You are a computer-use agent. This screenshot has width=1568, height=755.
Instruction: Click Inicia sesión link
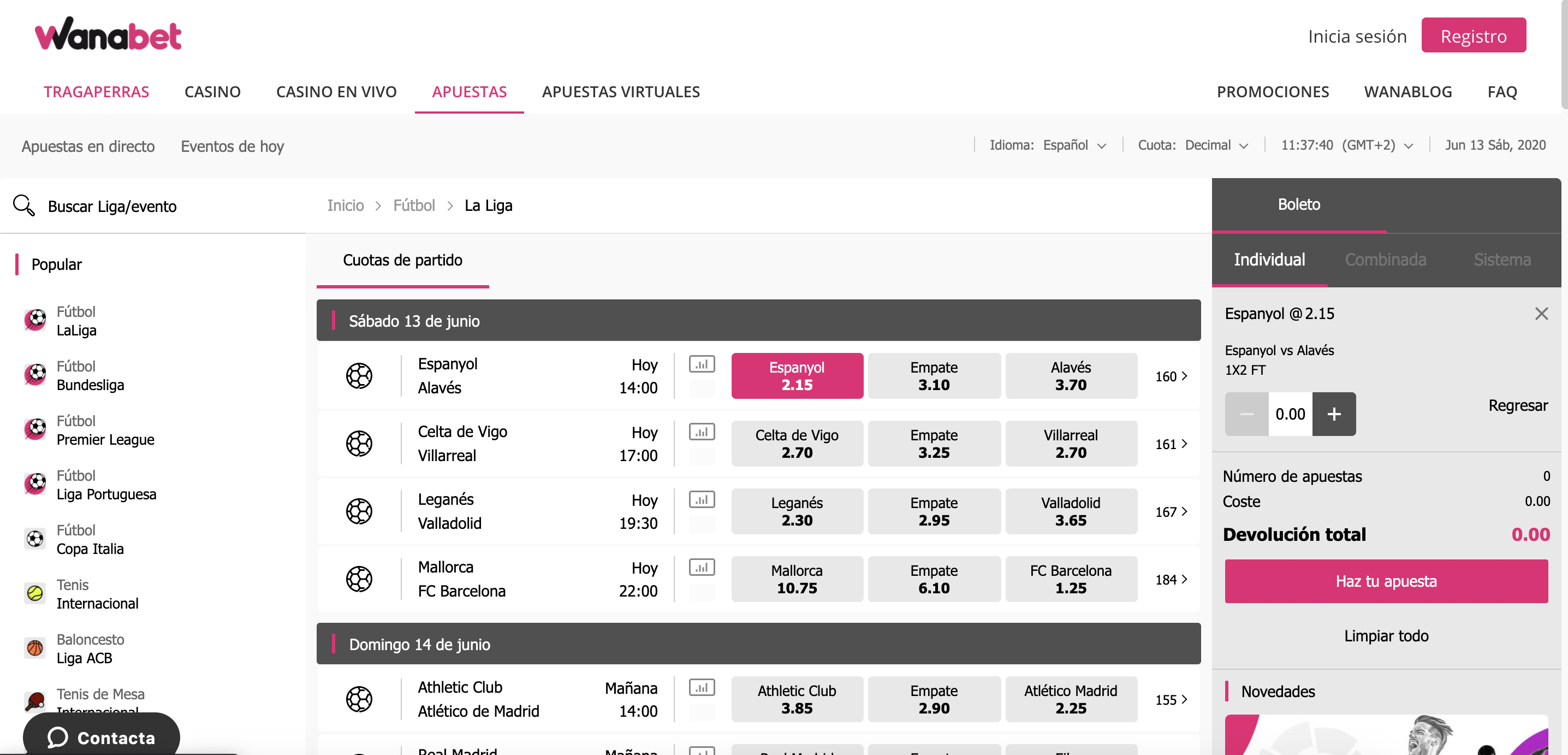[1357, 36]
